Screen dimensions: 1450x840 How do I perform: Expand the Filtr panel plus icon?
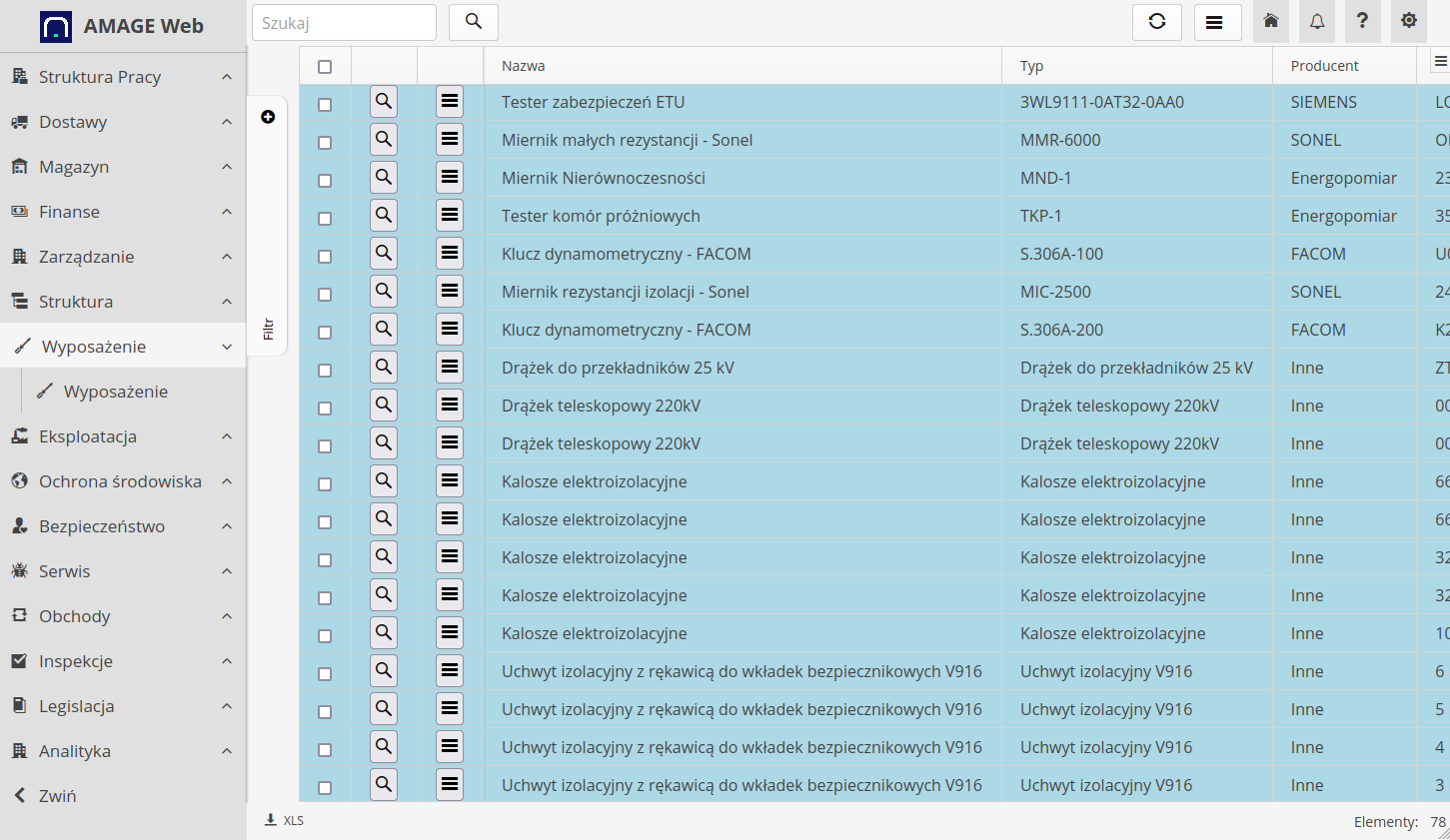(x=268, y=117)
